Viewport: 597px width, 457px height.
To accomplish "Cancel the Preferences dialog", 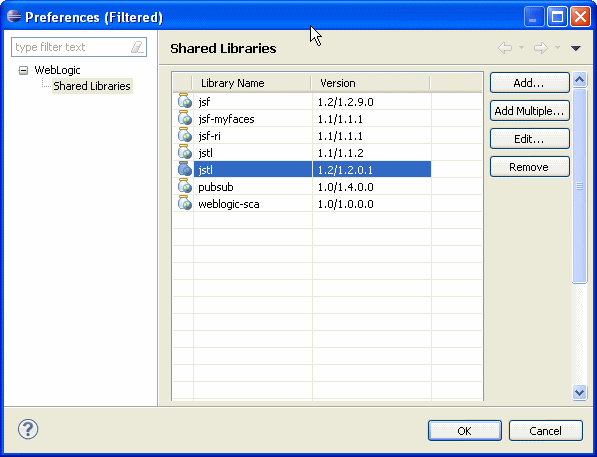I will 546,431.
